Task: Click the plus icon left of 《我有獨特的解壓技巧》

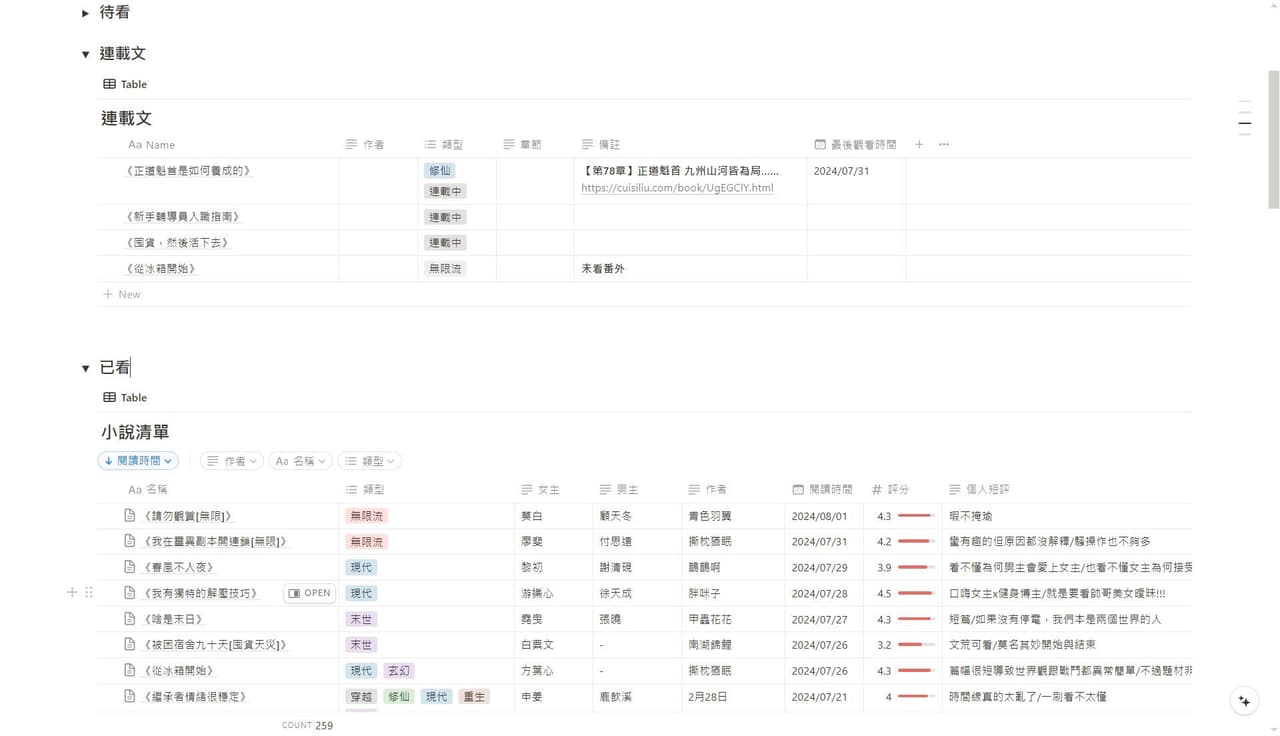Action: click(72, 593)
